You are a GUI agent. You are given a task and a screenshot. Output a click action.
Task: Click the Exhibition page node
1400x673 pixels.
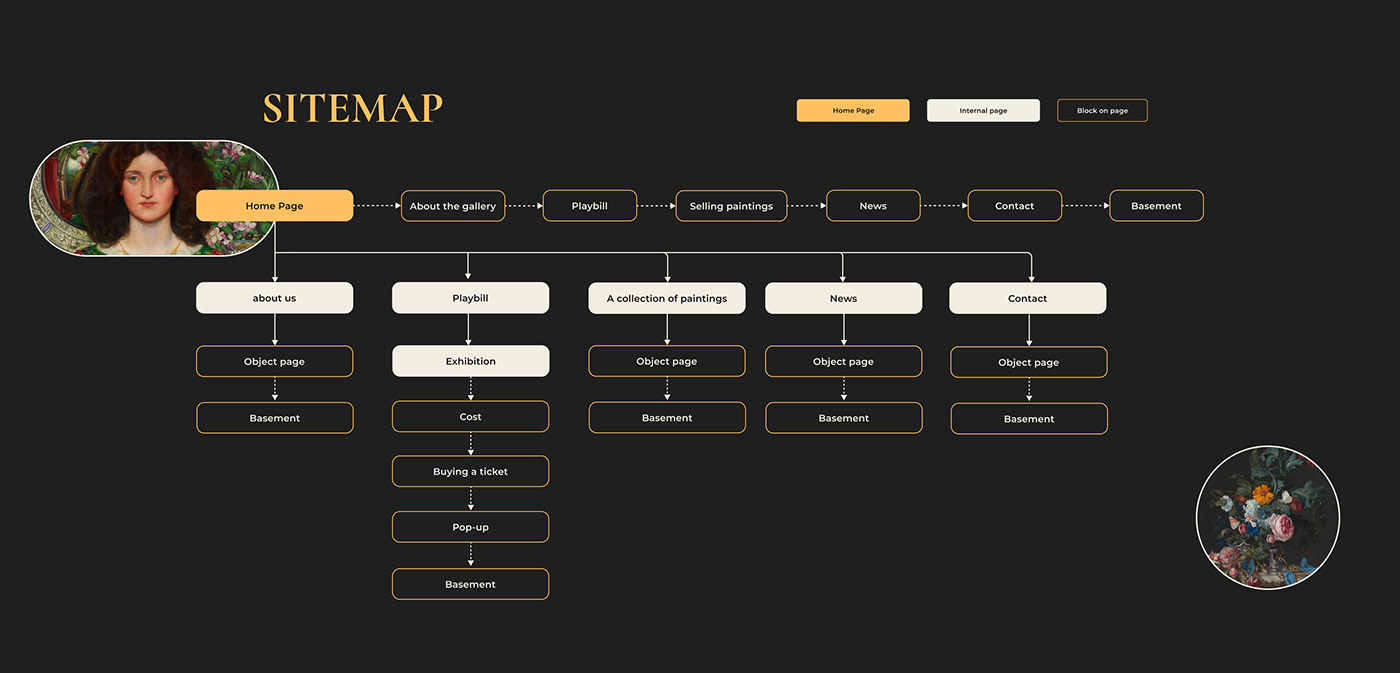(470, 361)
